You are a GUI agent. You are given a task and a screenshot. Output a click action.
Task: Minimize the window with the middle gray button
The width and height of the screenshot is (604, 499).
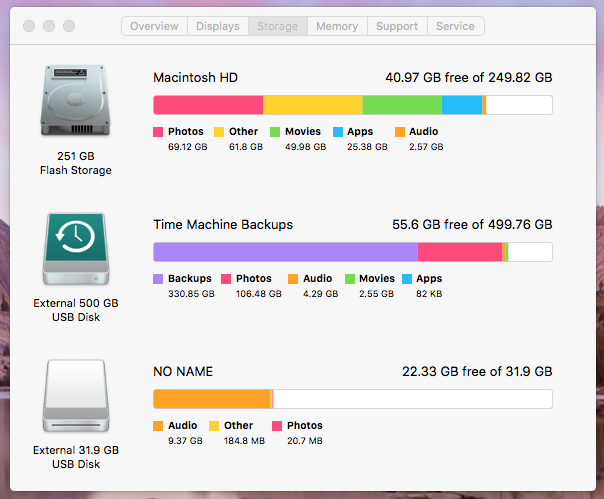coord(49,26)
